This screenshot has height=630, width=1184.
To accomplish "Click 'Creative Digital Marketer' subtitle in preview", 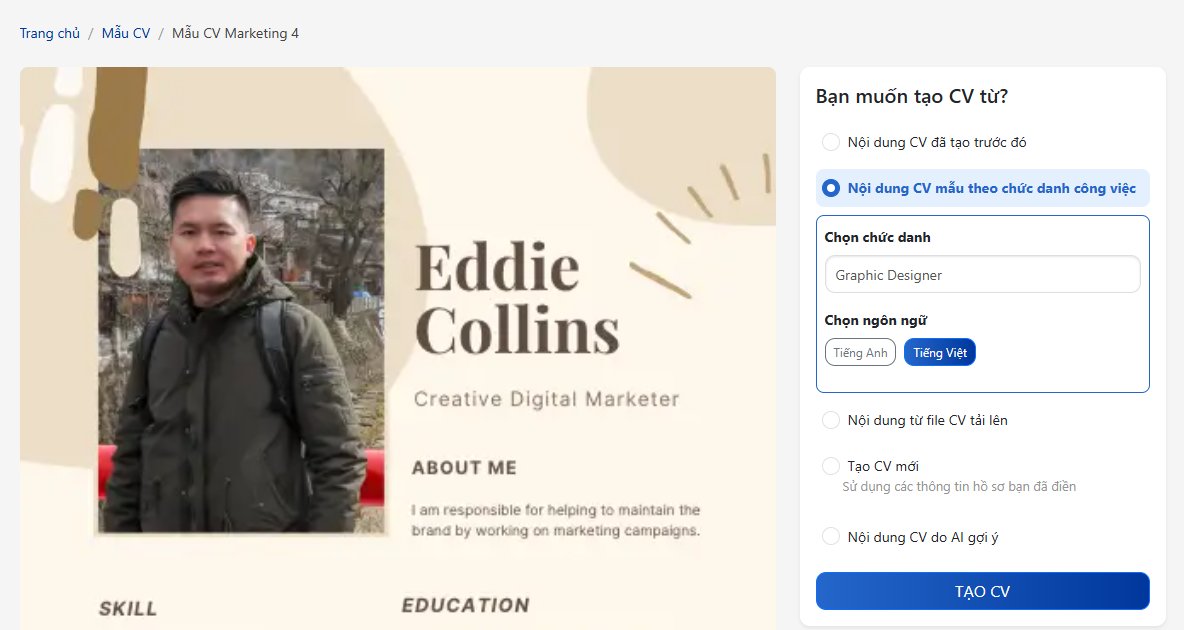I will pos(547,399).
